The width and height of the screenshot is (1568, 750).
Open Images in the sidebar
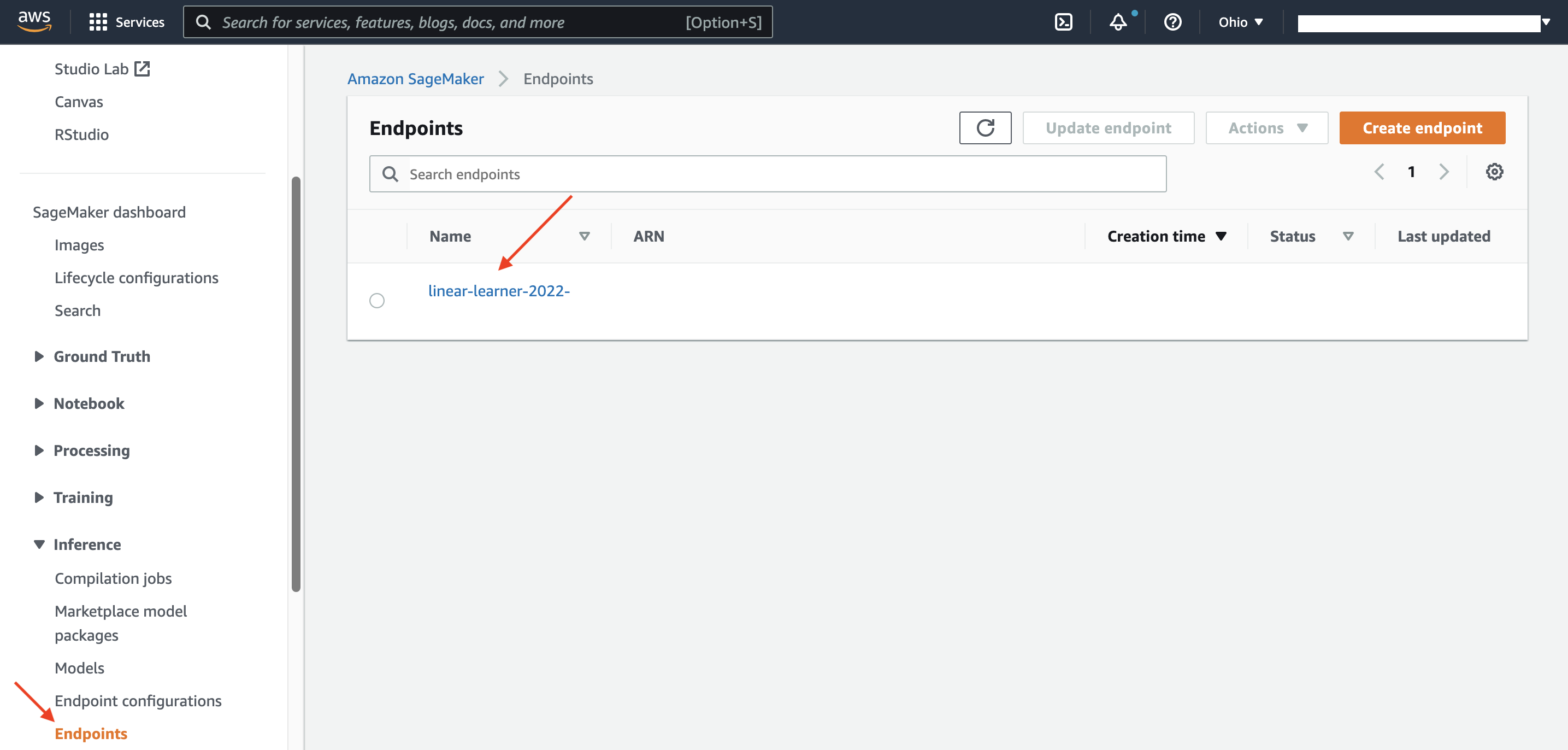tap(79, 245)
